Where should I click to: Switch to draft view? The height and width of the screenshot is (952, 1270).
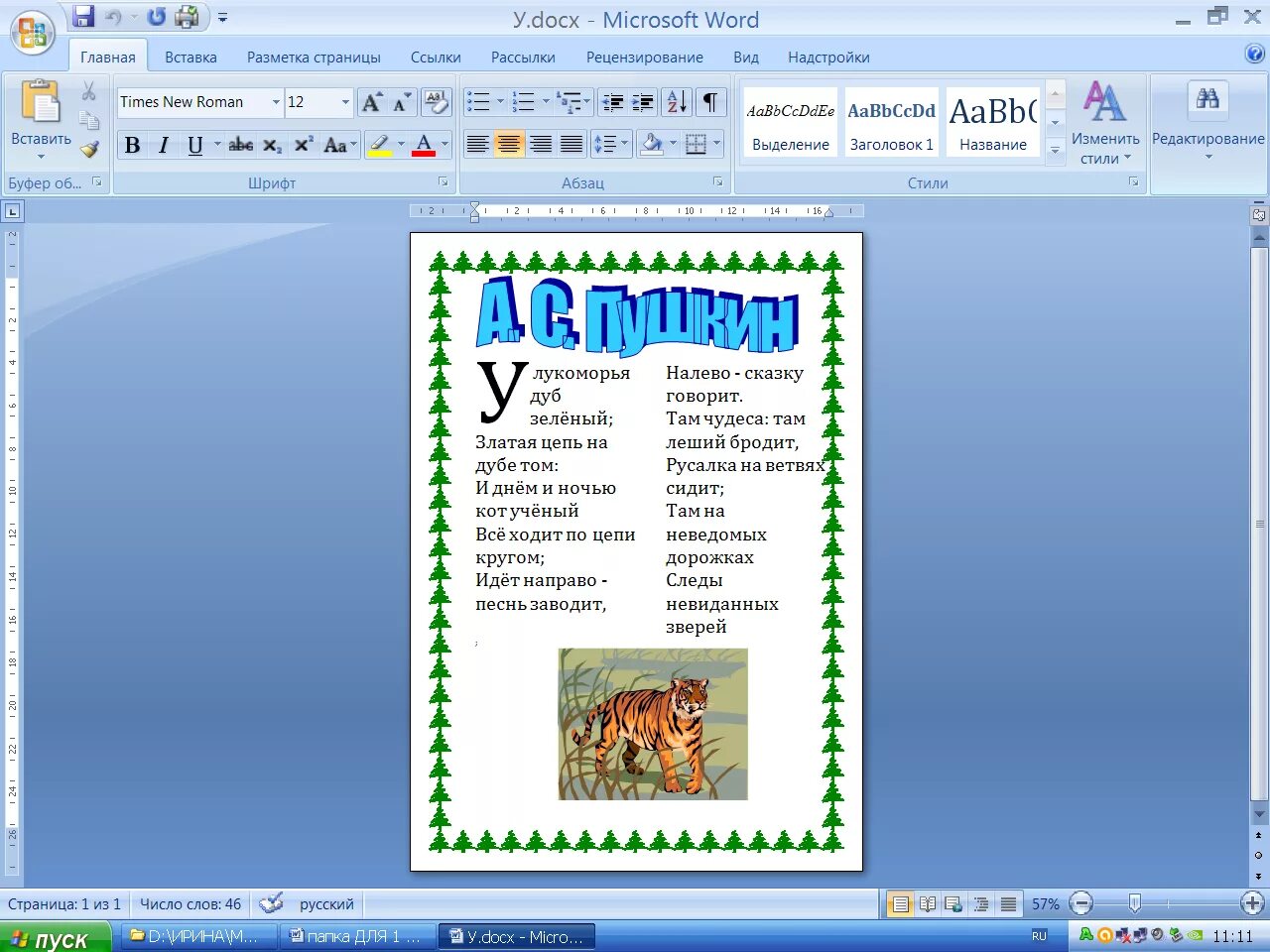1008,904
